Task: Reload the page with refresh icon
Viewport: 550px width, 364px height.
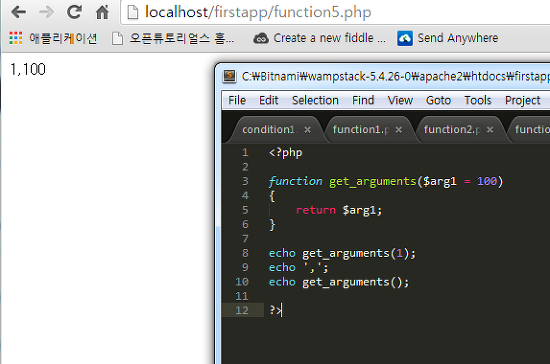Action: click(x=74, y=12)
